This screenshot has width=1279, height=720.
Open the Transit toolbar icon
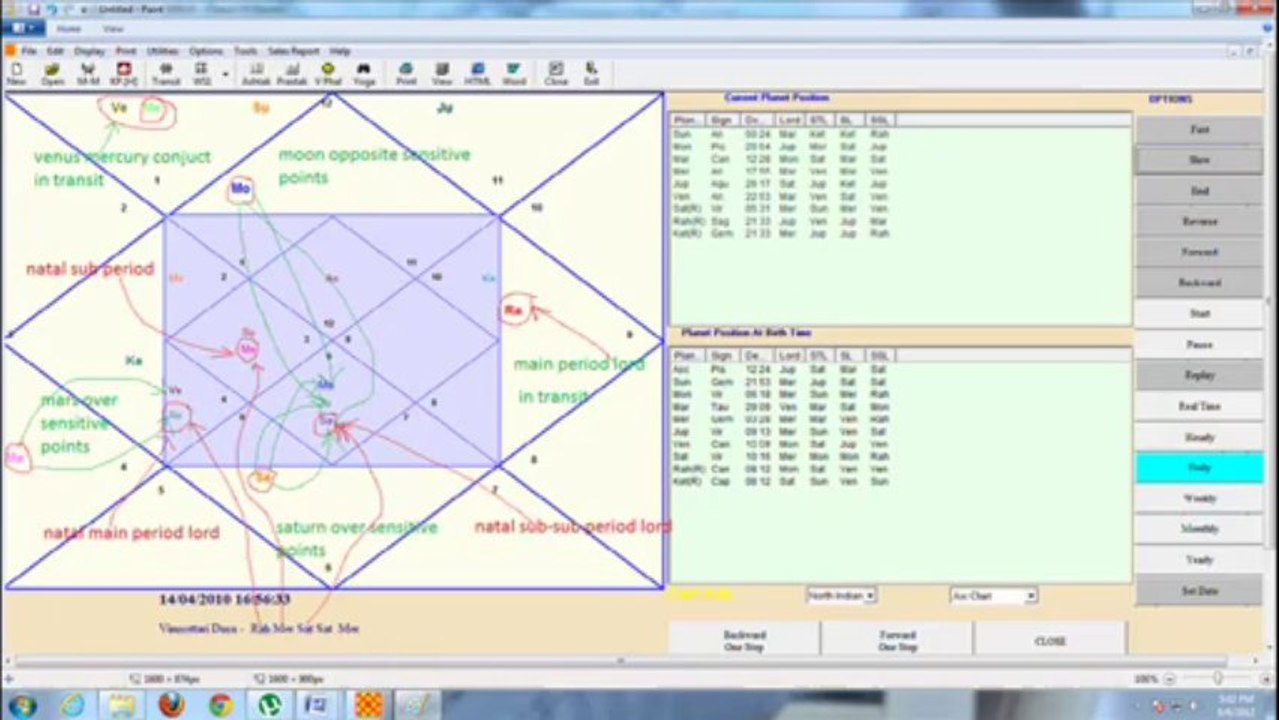(166, 74)
